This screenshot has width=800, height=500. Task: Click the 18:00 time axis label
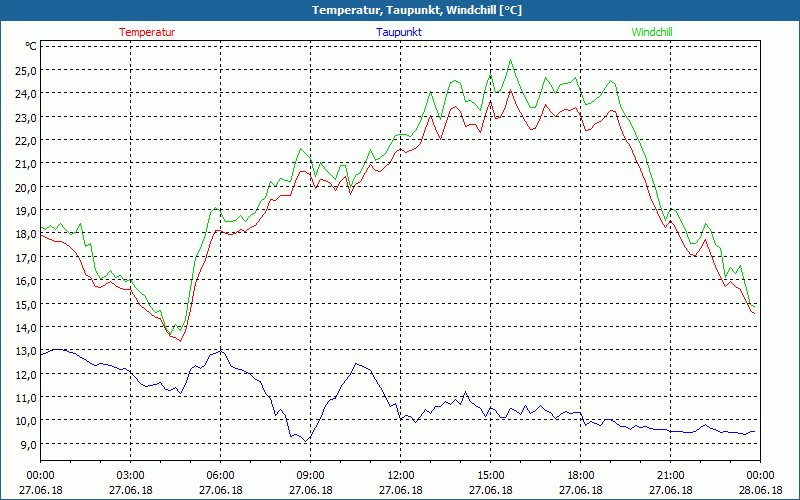(580, 475)
